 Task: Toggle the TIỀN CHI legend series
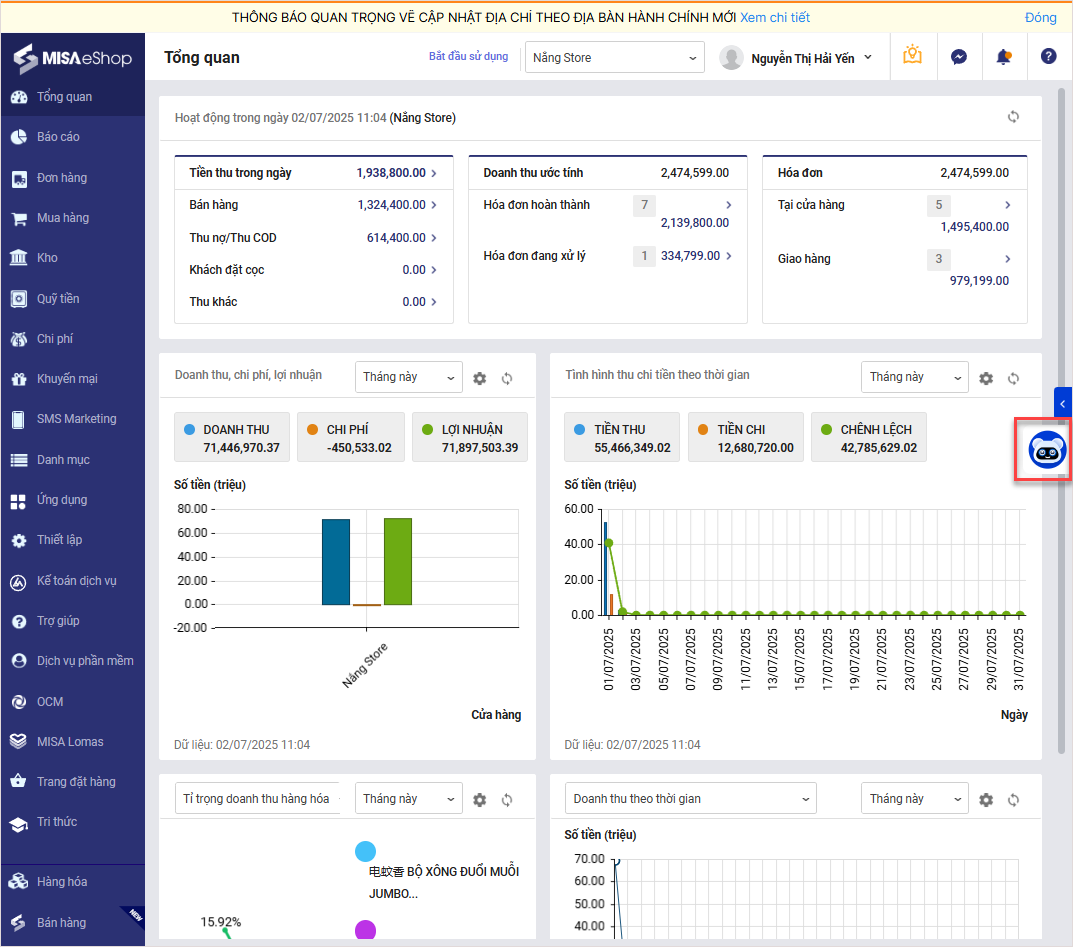[745, 438]
